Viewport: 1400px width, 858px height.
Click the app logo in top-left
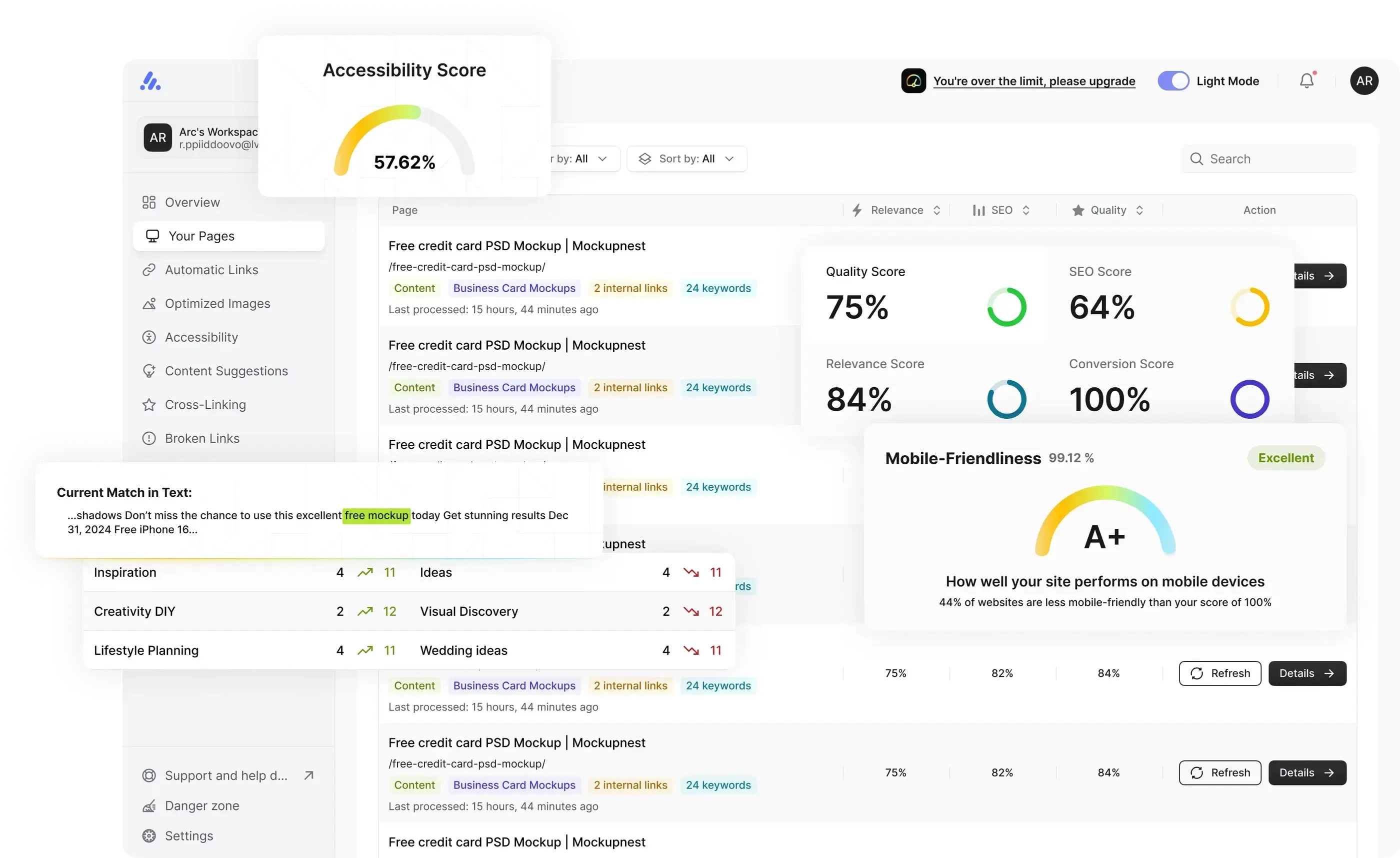(x=150, y=81)
